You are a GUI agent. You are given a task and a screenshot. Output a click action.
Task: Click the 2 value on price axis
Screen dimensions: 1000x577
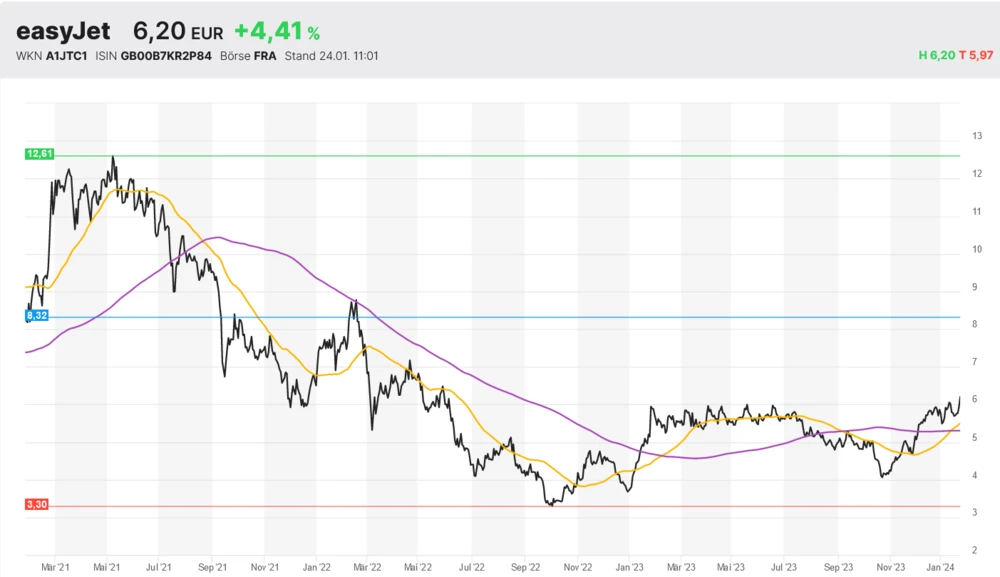(x=975, y=551)
